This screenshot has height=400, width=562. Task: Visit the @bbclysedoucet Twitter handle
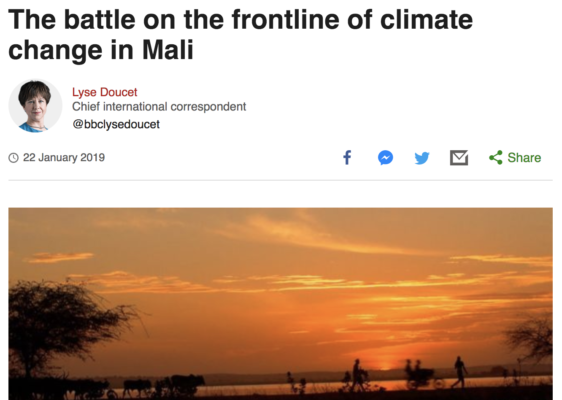[116, 124]
